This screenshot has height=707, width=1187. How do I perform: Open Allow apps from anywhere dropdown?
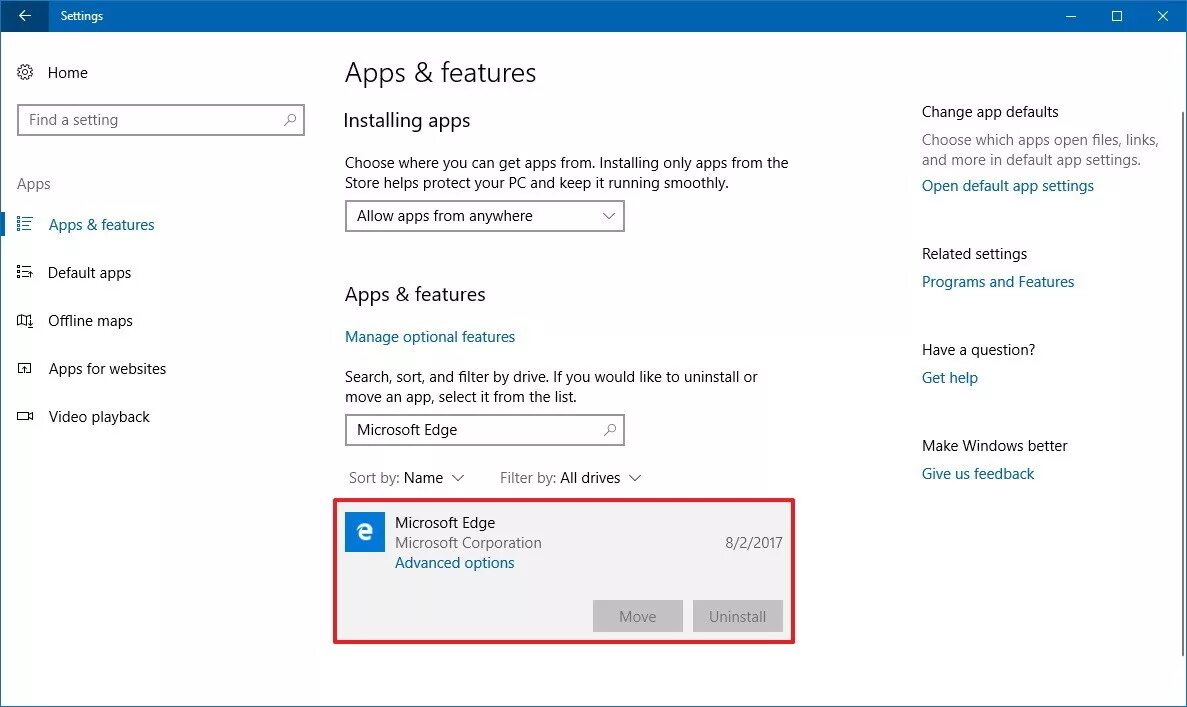pyautogui.click(x=484, y=216)
